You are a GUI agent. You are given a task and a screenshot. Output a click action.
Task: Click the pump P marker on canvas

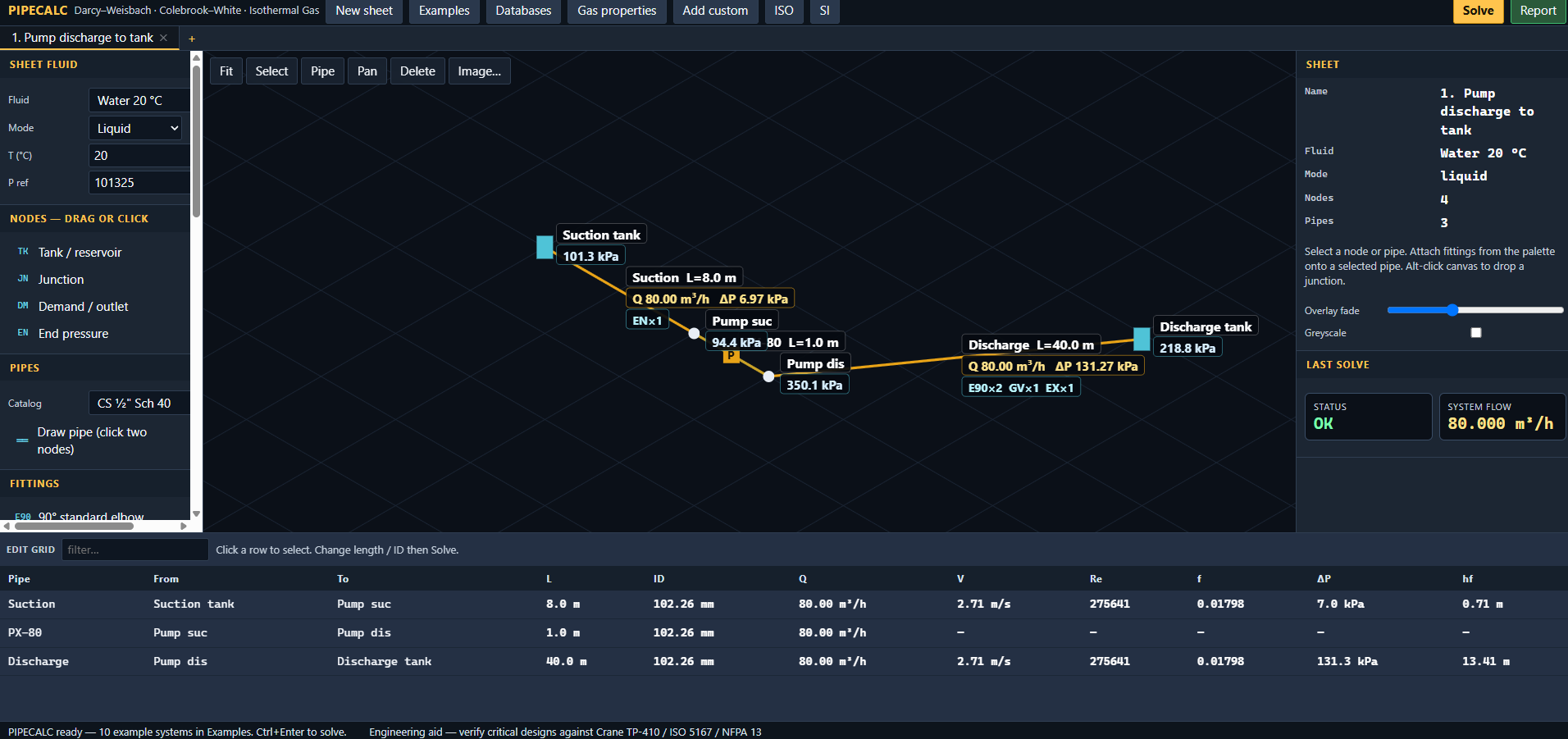pyautogui.click(x=731, y=356)
